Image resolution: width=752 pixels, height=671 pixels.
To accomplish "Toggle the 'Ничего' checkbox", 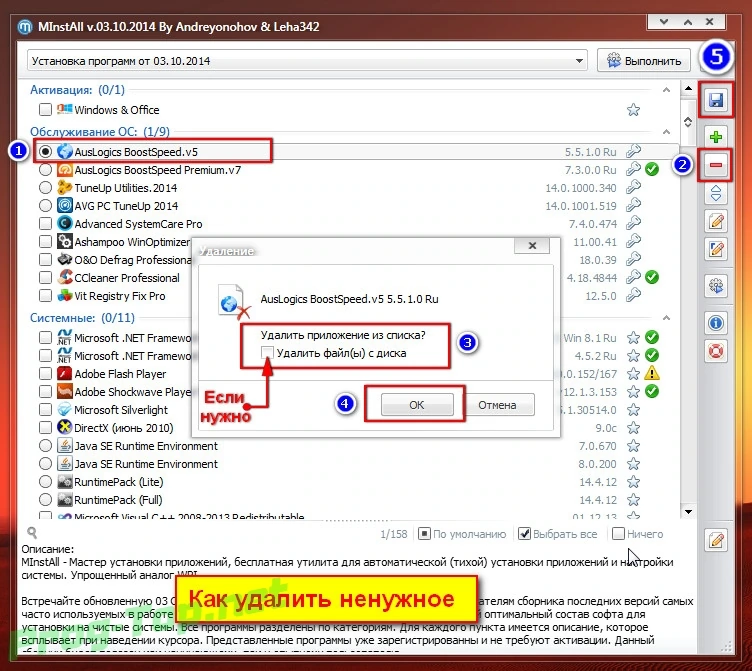I will point(619,534).
